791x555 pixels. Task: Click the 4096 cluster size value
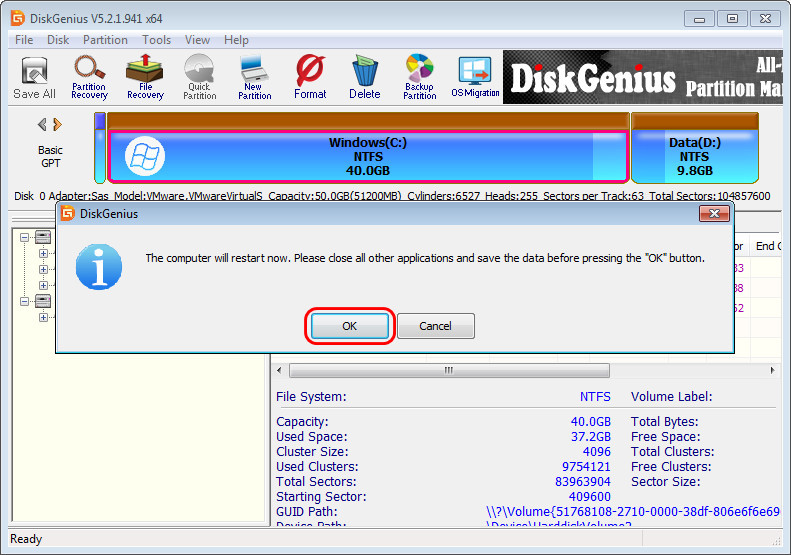coord(596,452)
